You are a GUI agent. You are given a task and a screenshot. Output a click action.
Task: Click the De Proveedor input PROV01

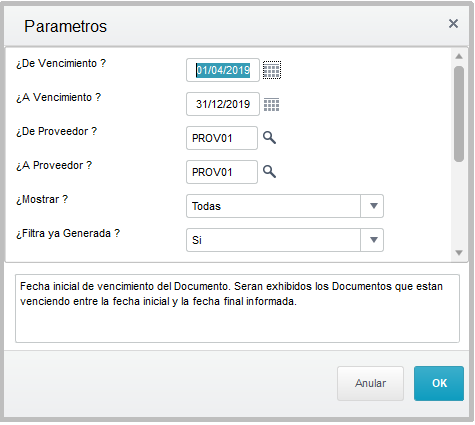(222, 138)
